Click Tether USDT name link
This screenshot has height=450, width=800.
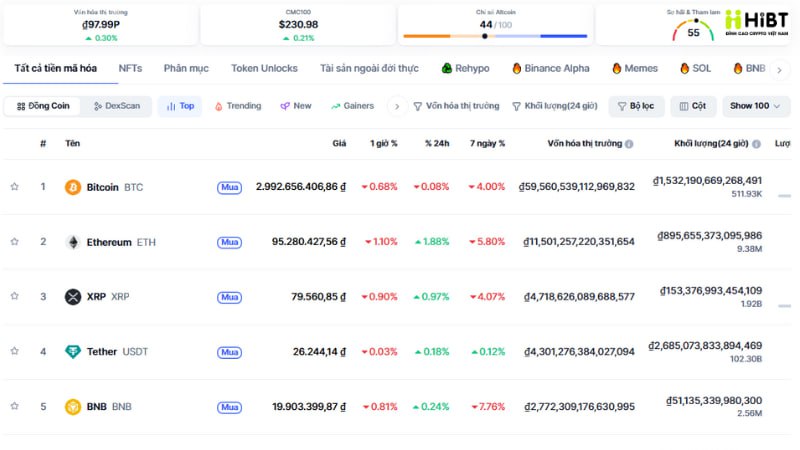117,352
